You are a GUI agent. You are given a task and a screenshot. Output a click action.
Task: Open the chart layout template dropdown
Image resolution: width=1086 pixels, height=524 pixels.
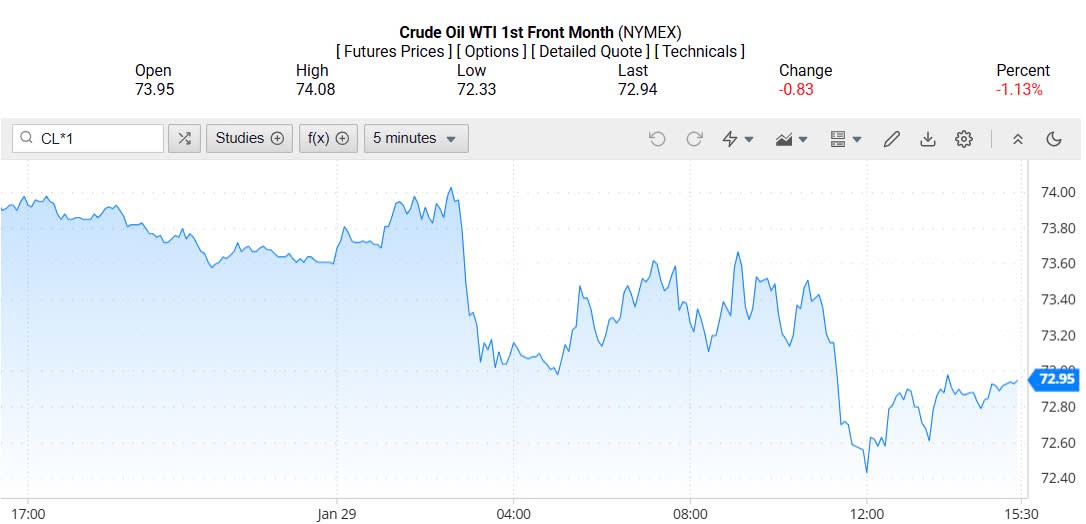pyautogui.click(x=846, y=139)
